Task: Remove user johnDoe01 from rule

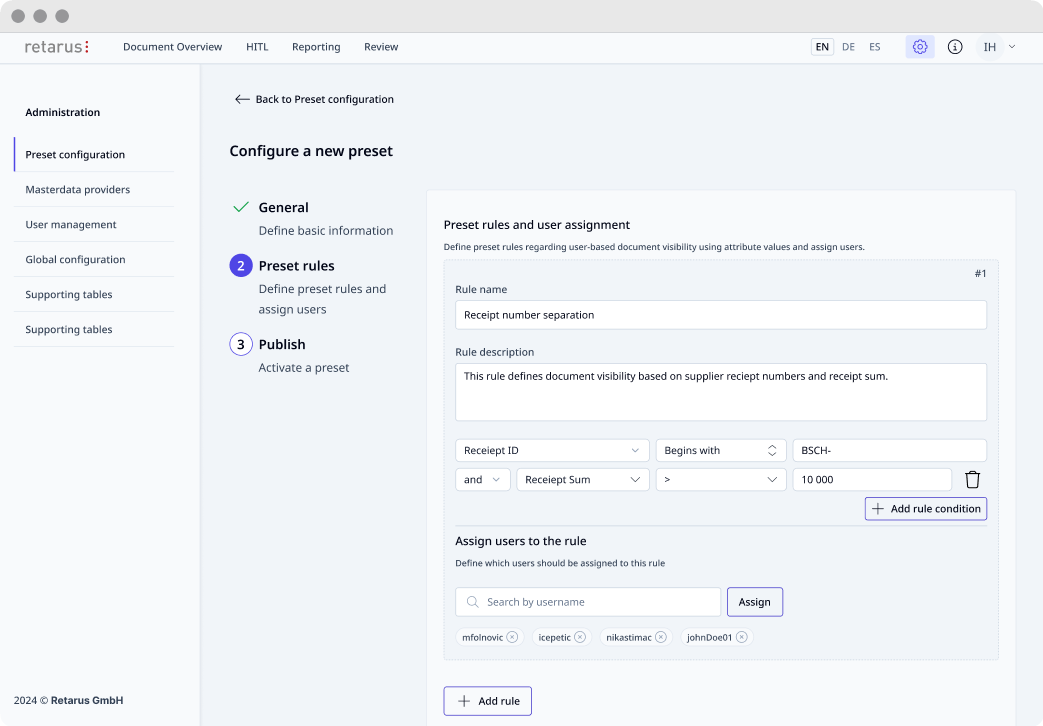Action: (x=742, y=637)
